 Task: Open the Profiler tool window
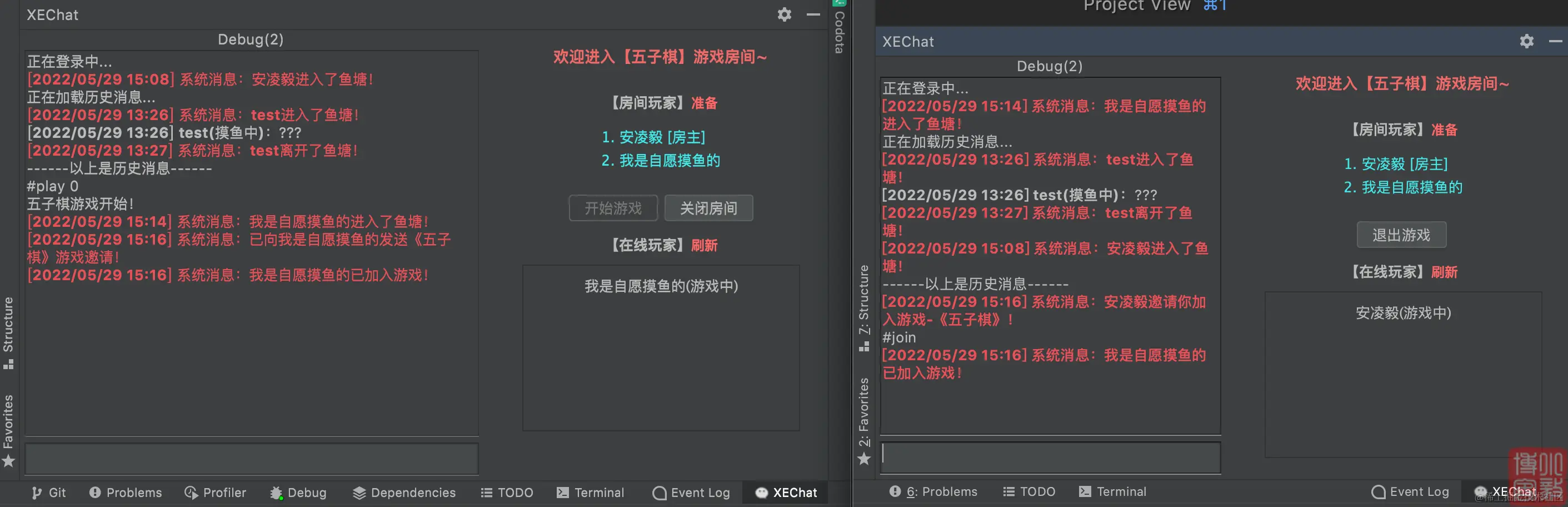point(216,493)
